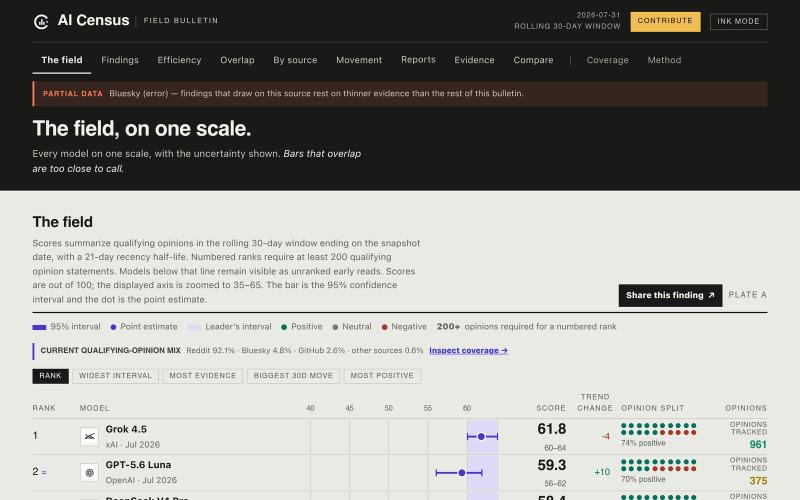The image size is (800, 500).
Task: Click the Grok 4.5 model name
Action: pos(126,429)
